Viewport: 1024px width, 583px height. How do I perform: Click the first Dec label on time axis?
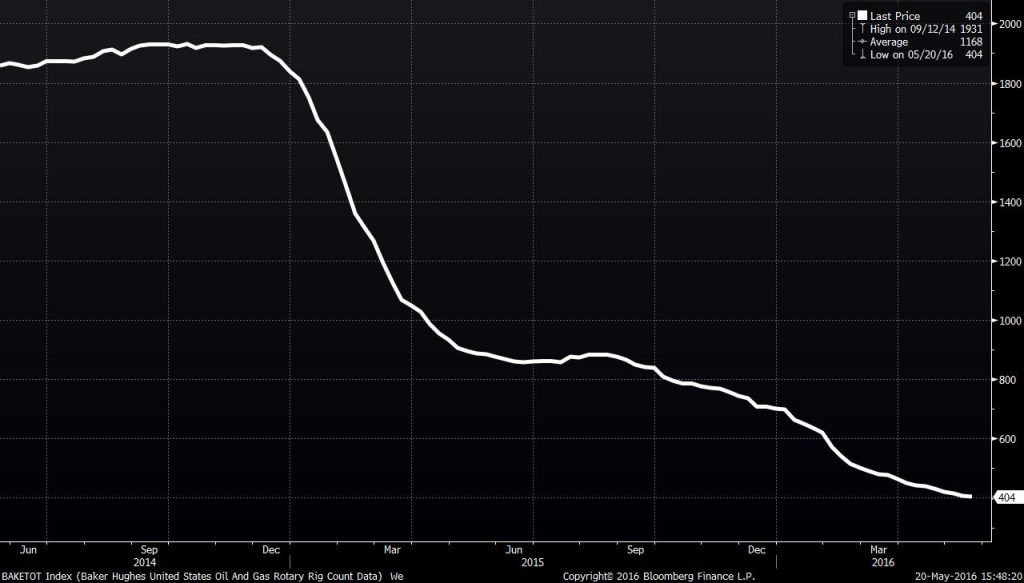click(270, 549)
